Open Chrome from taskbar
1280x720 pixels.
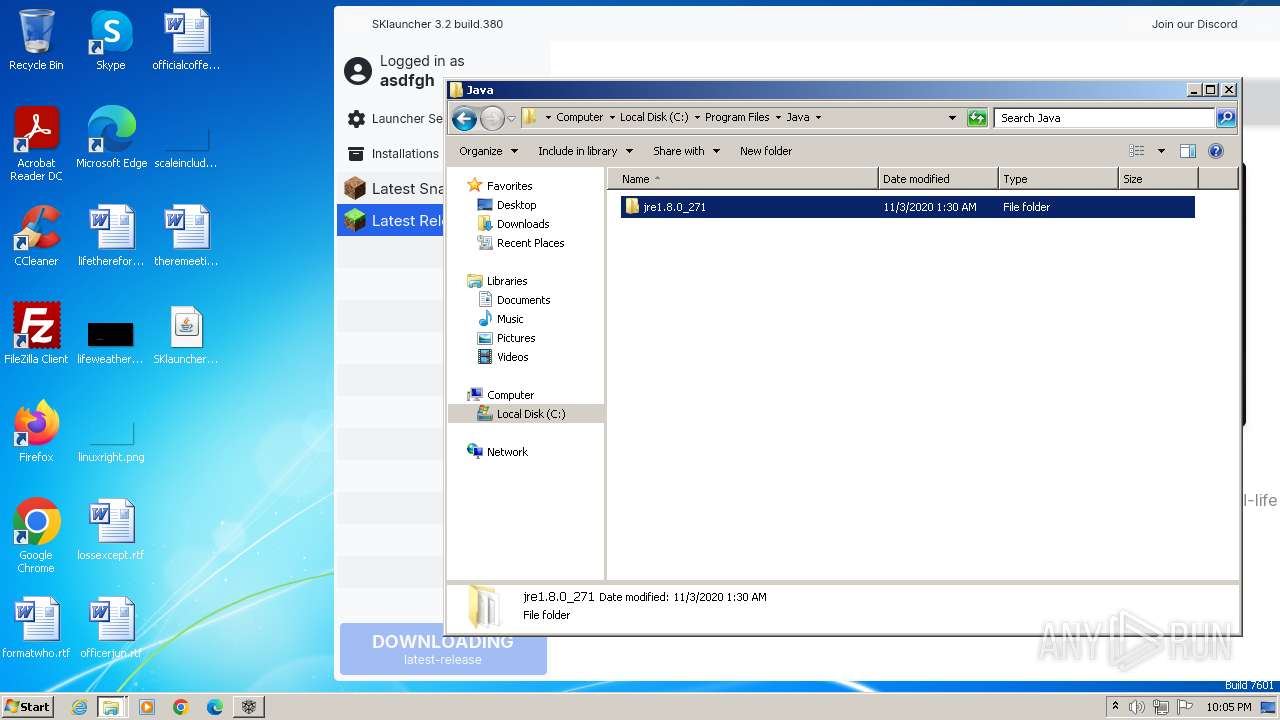coord(181,707)
